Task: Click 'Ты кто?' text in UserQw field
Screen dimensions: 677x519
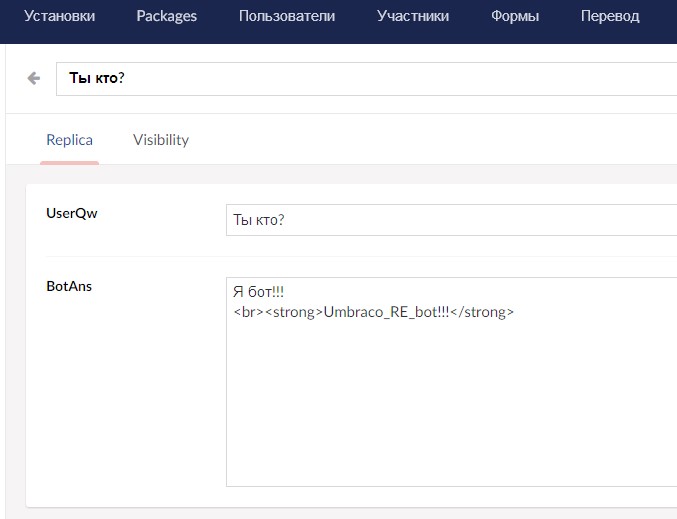Action: coord(258,219)
